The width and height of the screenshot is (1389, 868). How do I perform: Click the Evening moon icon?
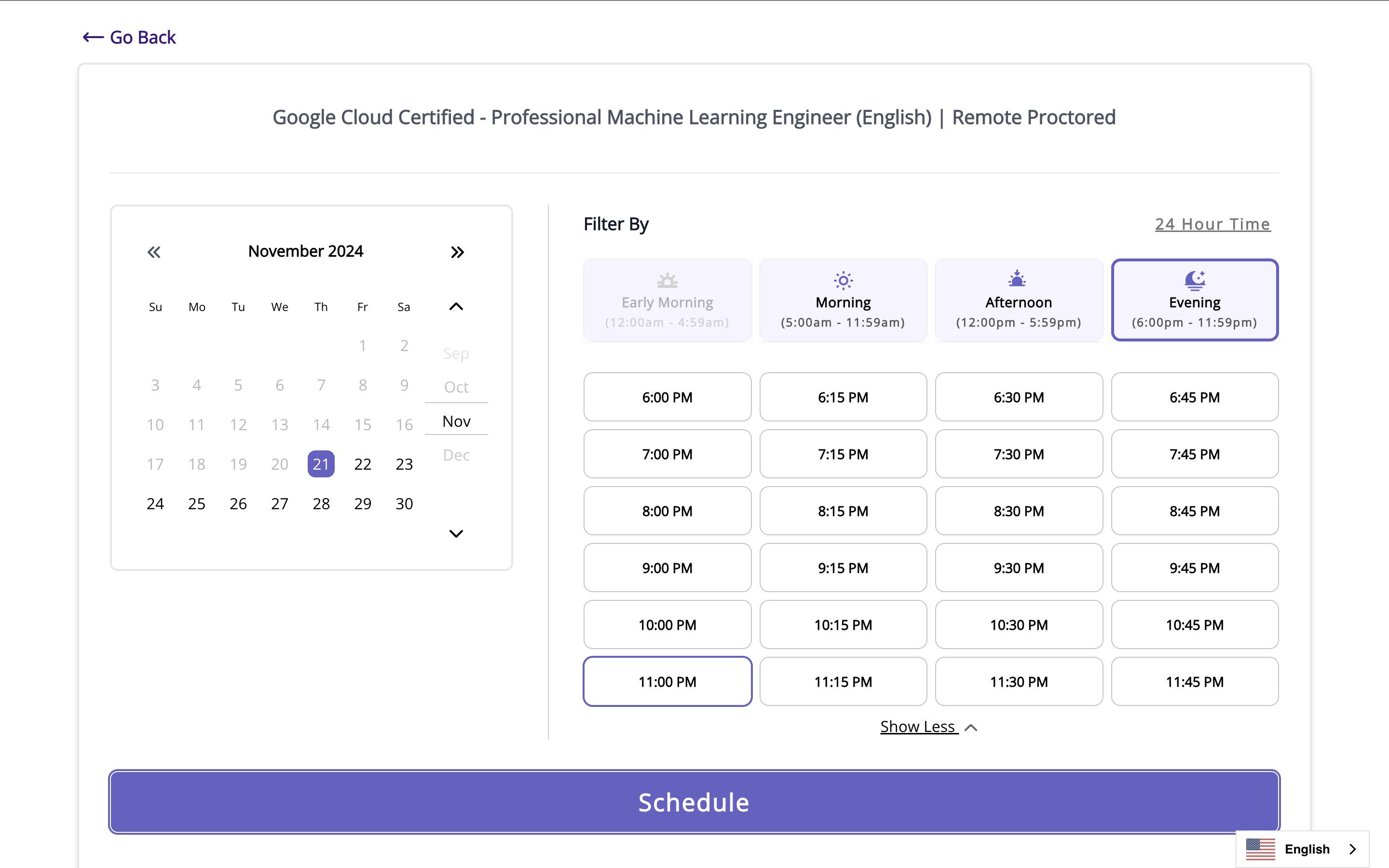[x=1195, y=280]
